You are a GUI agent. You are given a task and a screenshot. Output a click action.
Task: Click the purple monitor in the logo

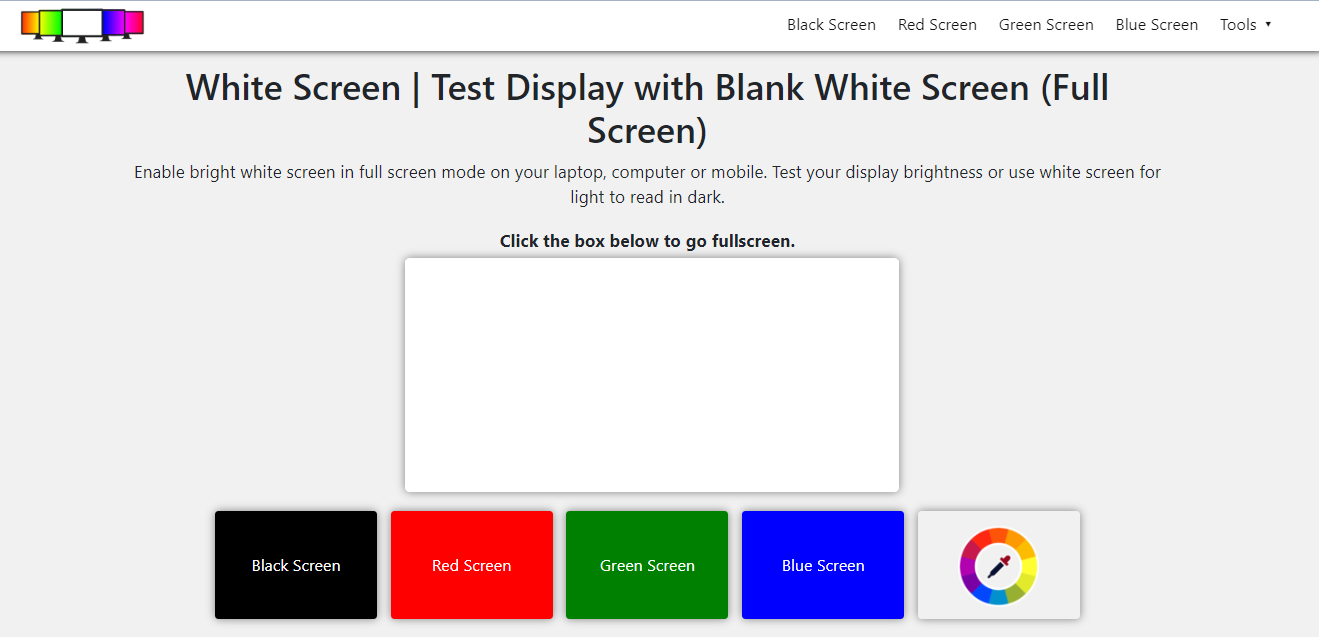113,22
